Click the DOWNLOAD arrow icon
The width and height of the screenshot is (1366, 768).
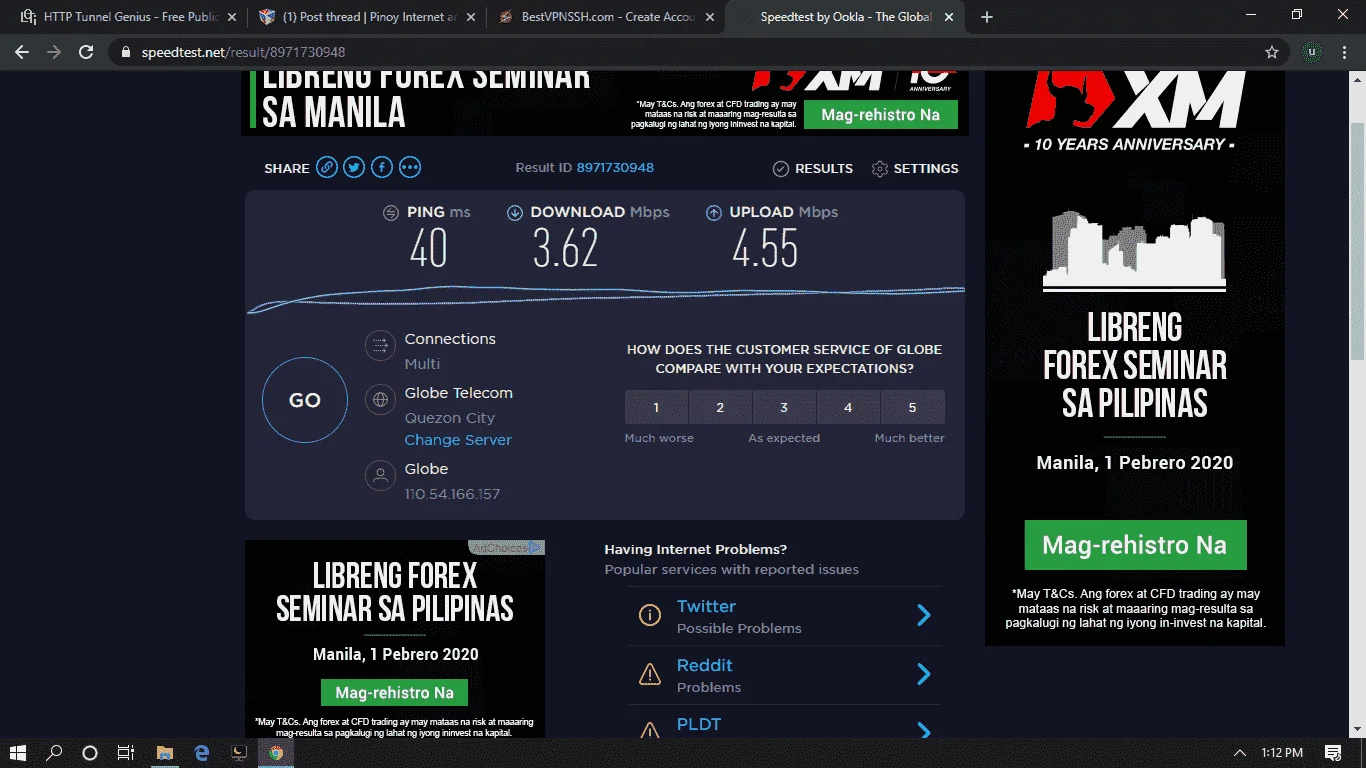point(515,212)
